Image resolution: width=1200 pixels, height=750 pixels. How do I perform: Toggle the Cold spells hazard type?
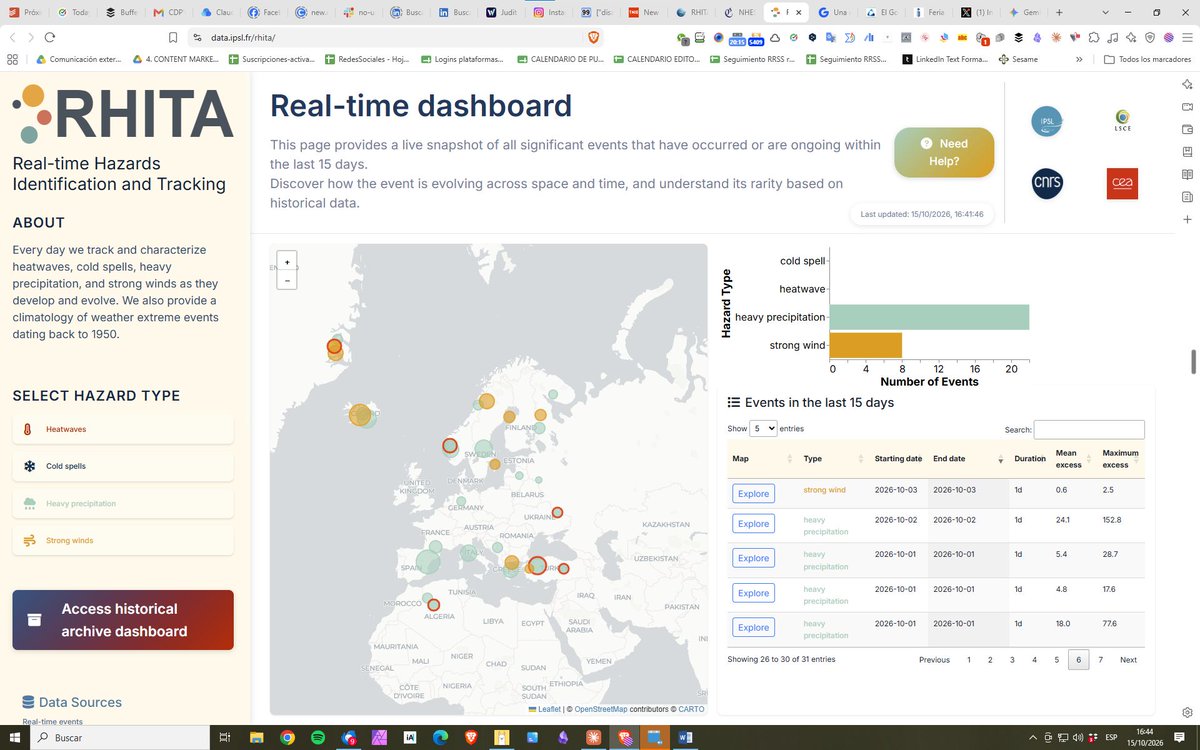[123, 466]
